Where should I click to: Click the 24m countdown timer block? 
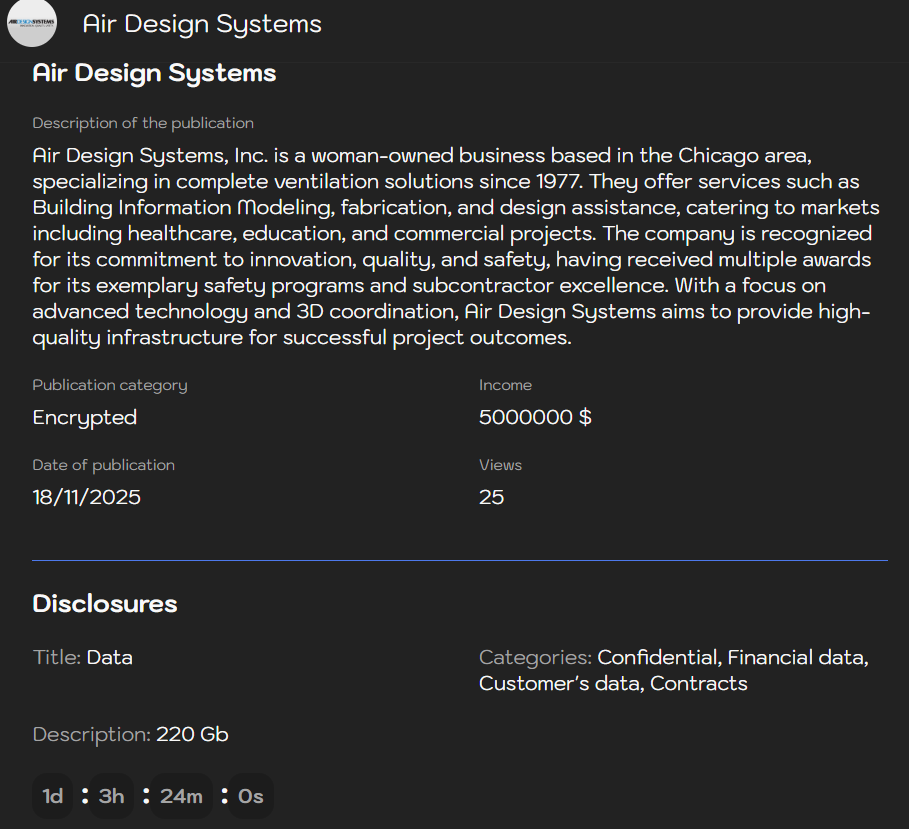click(180, 796)
